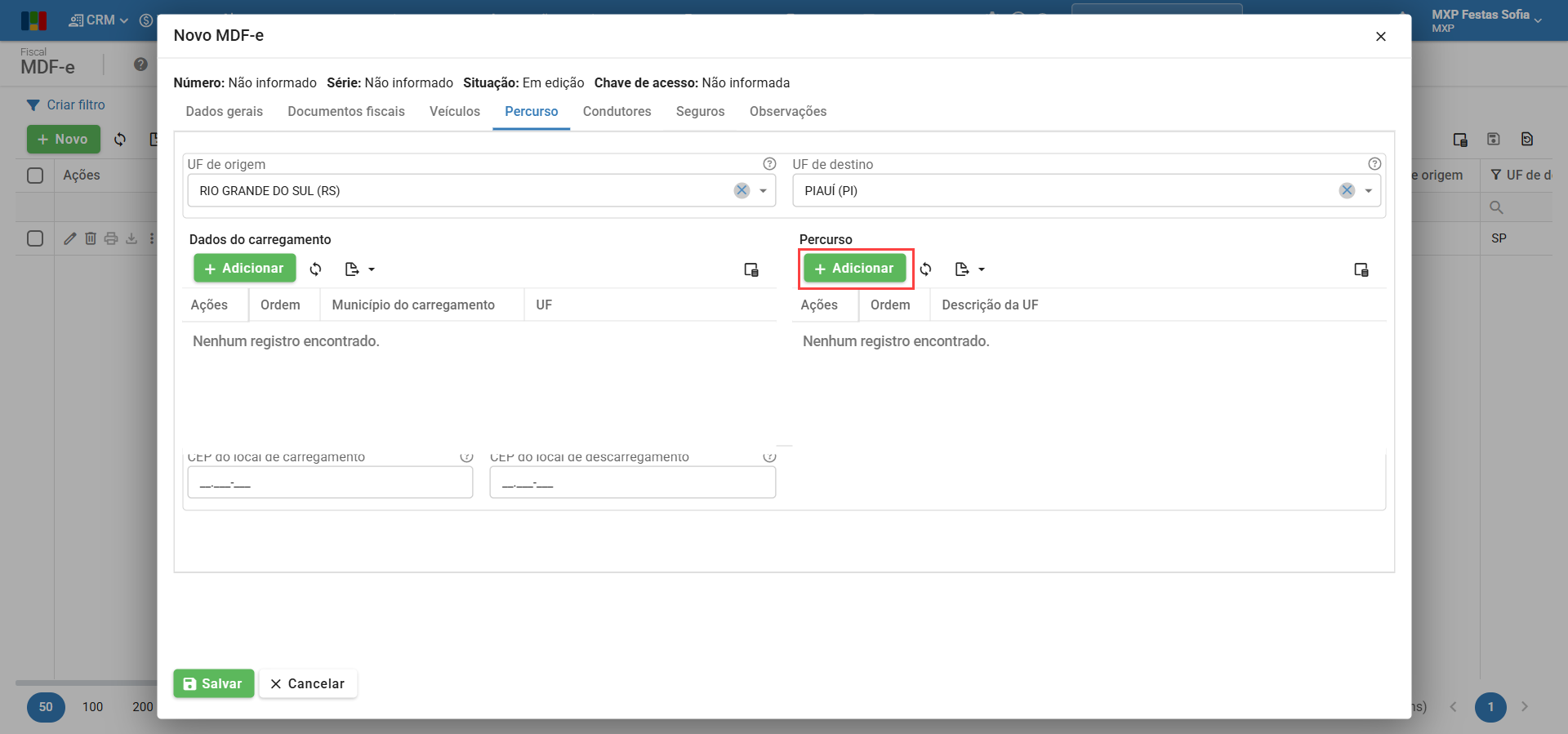Show help for UF de destino
Viewport: 1568px width, 734px height.
(1374, 164)
